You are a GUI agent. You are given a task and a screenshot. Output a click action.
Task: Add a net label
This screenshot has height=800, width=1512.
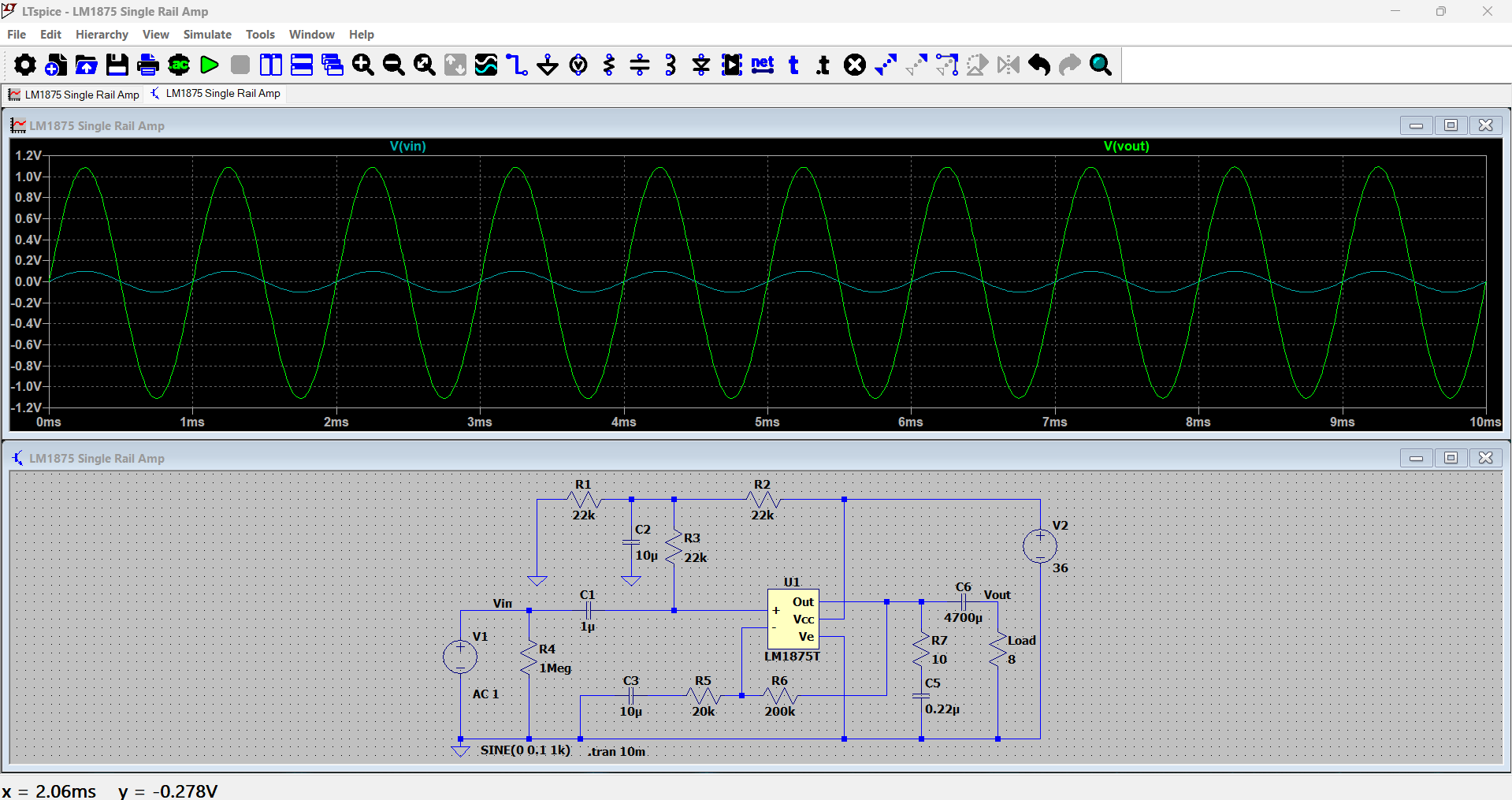(x=763, y=65)
